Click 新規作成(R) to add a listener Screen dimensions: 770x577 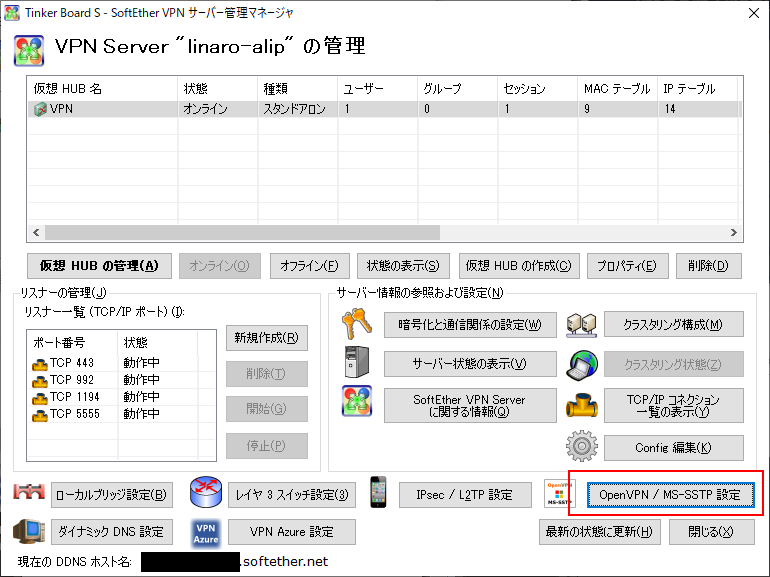click(267, 338)
